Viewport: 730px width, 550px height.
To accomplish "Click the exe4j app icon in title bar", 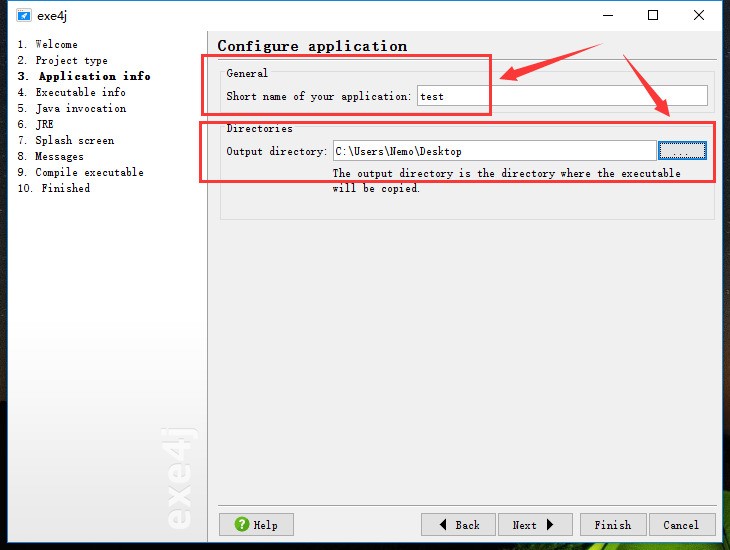I will 24,15.
